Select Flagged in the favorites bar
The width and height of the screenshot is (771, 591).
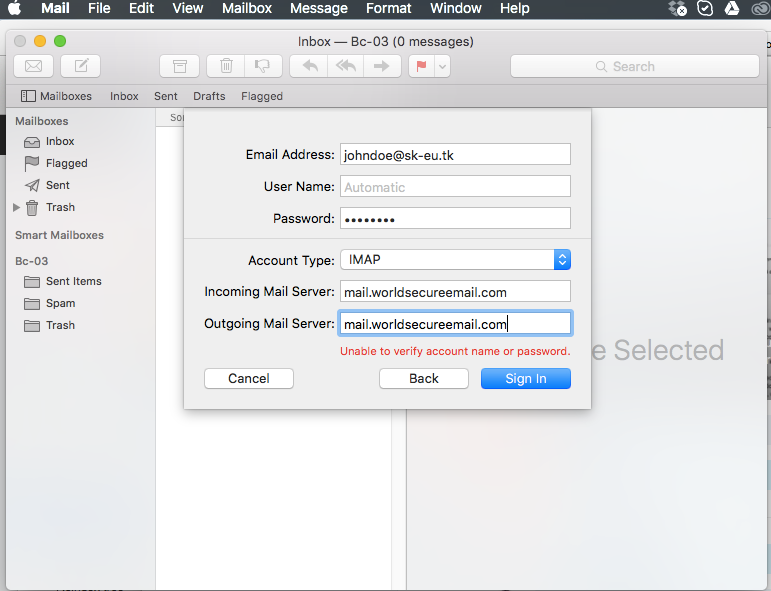point(262,96)
